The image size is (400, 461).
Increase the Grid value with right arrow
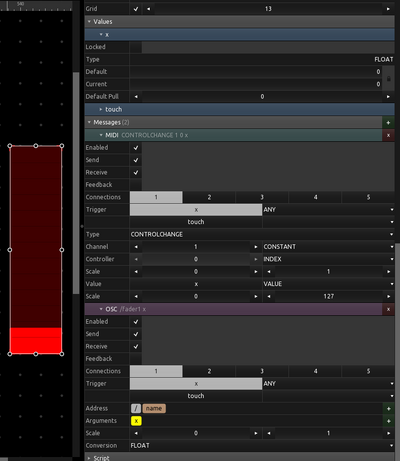click(388, 9)
